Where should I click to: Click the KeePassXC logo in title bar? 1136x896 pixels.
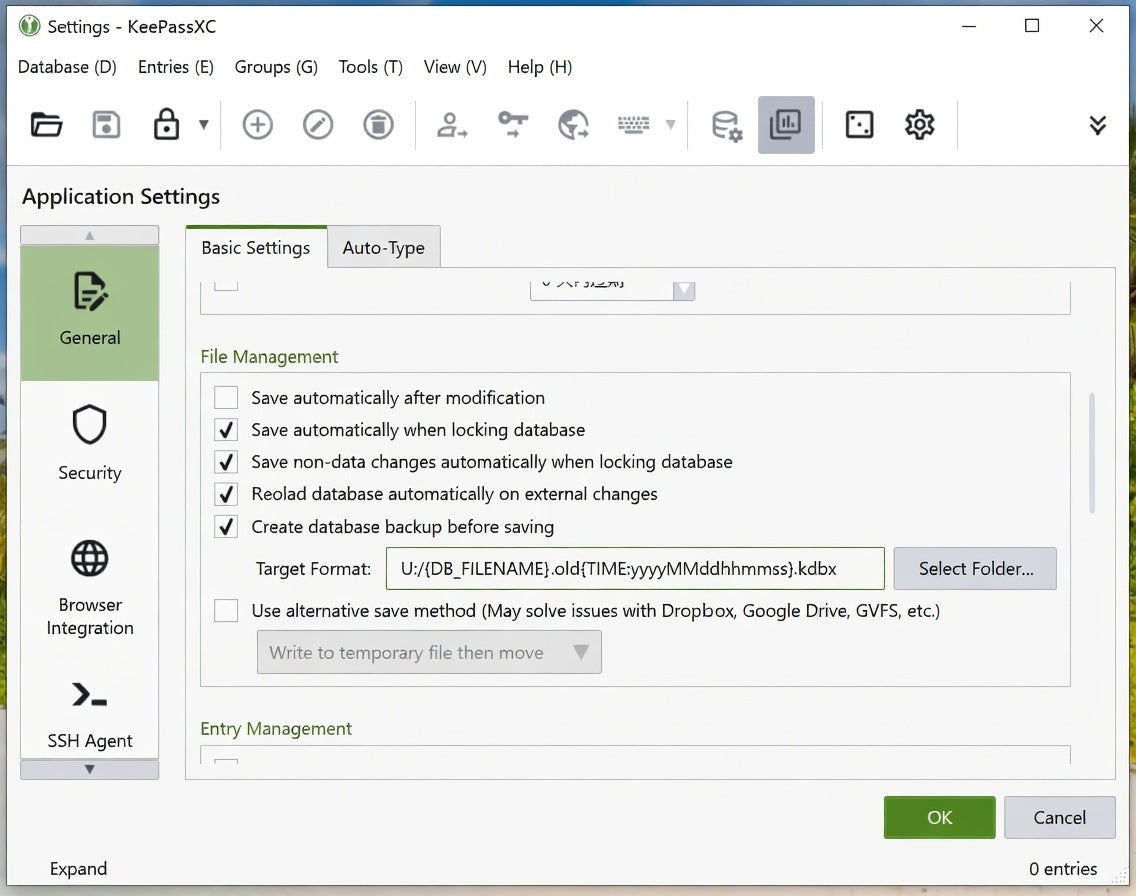[29, 26]
